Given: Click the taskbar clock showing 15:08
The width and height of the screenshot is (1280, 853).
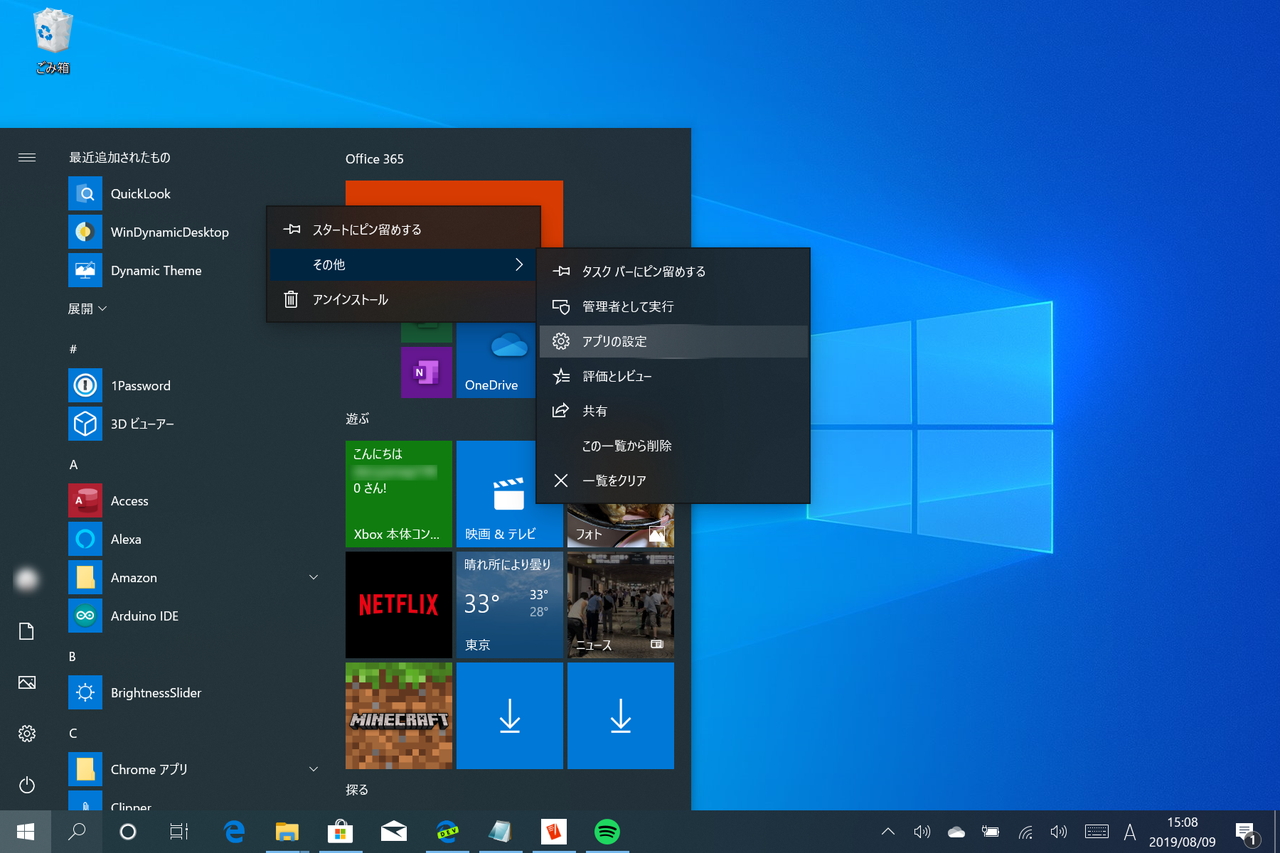Looking at the screenshot, I should 1182,832.
